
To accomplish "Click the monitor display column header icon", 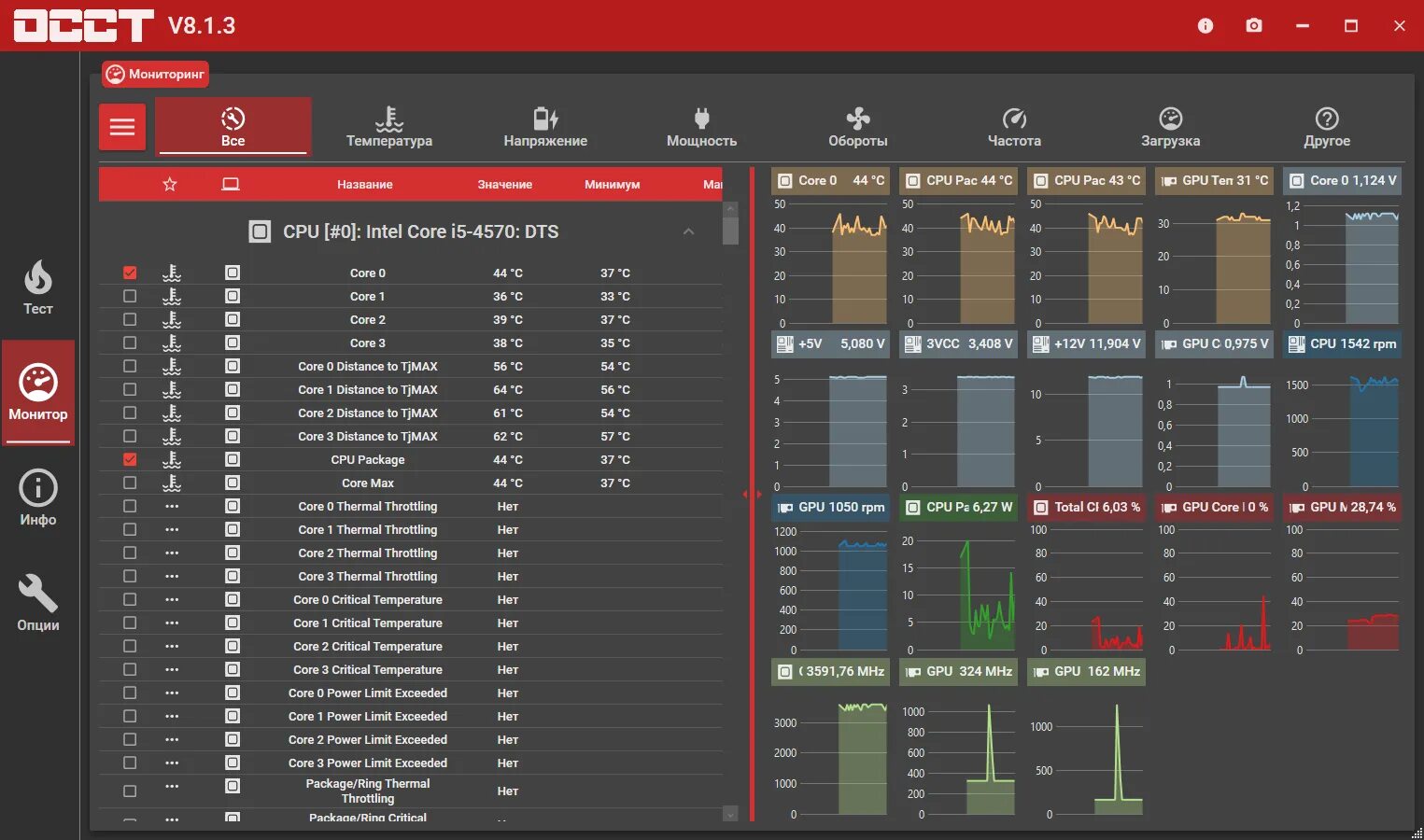I will pos(231,184).
